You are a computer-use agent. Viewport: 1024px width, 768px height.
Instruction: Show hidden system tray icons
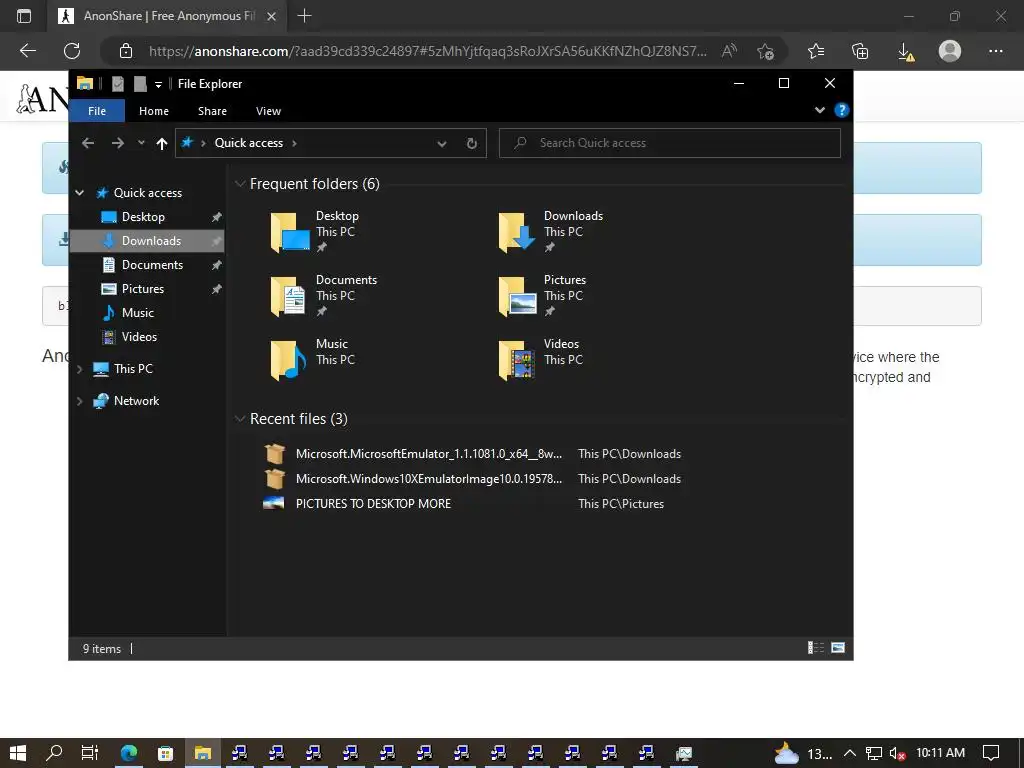click(x=850, y=753)
